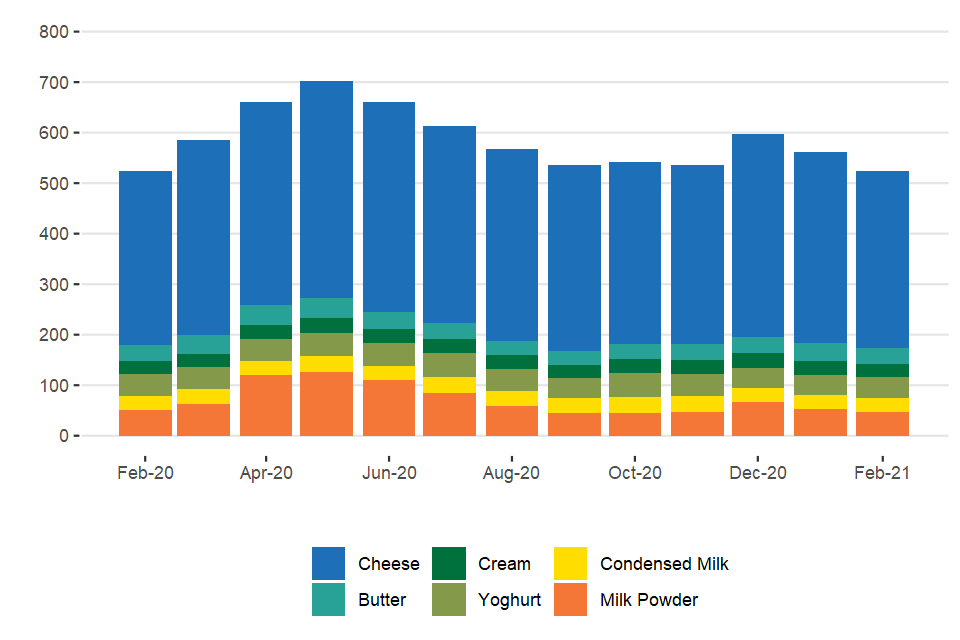Screen dimensions: 960x640
Task: Click the blue Cheese segment of Feb-20 bar
Action: point(145,258)
